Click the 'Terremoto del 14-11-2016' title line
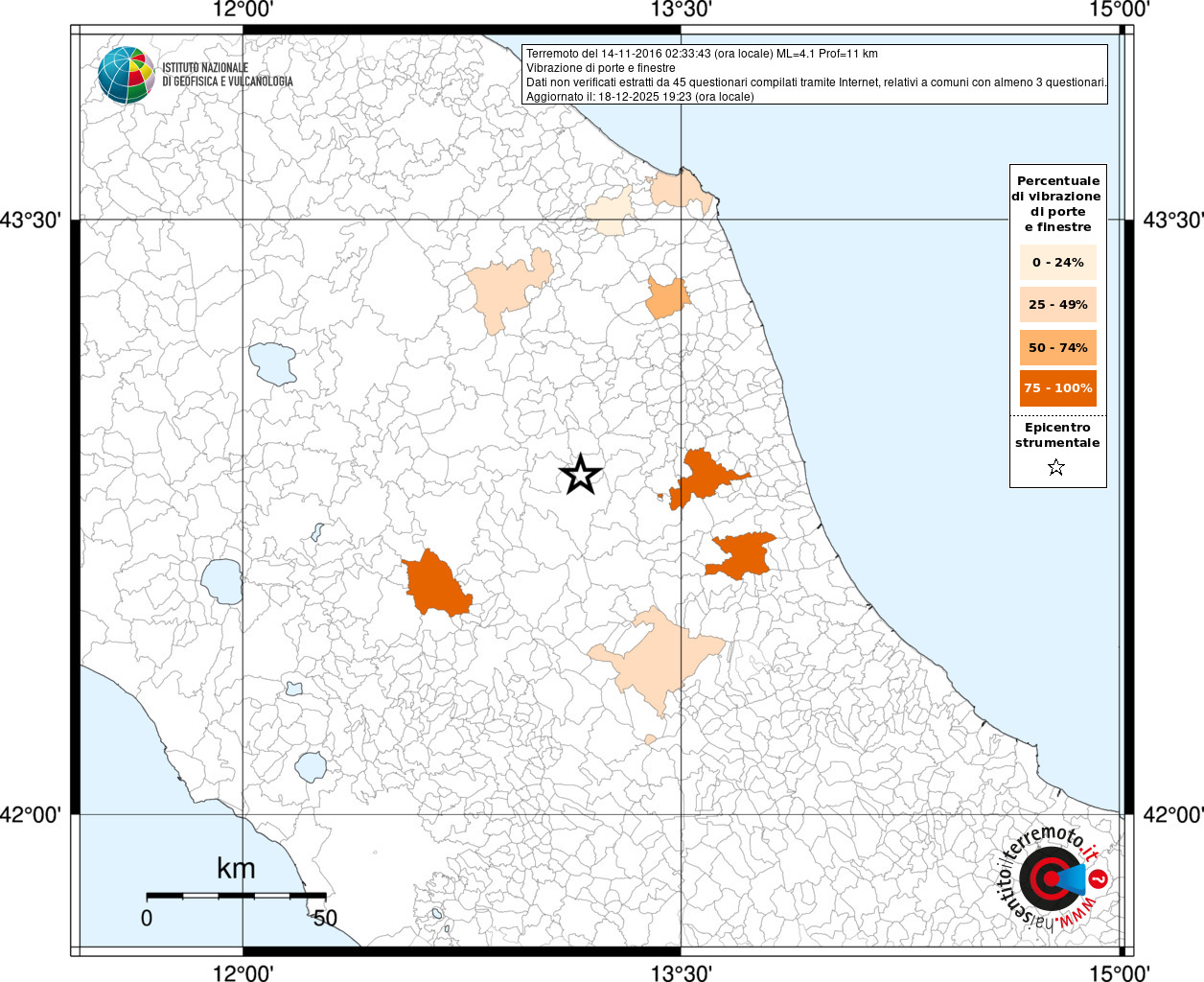The image size is (1204, 982). point(702,54)
